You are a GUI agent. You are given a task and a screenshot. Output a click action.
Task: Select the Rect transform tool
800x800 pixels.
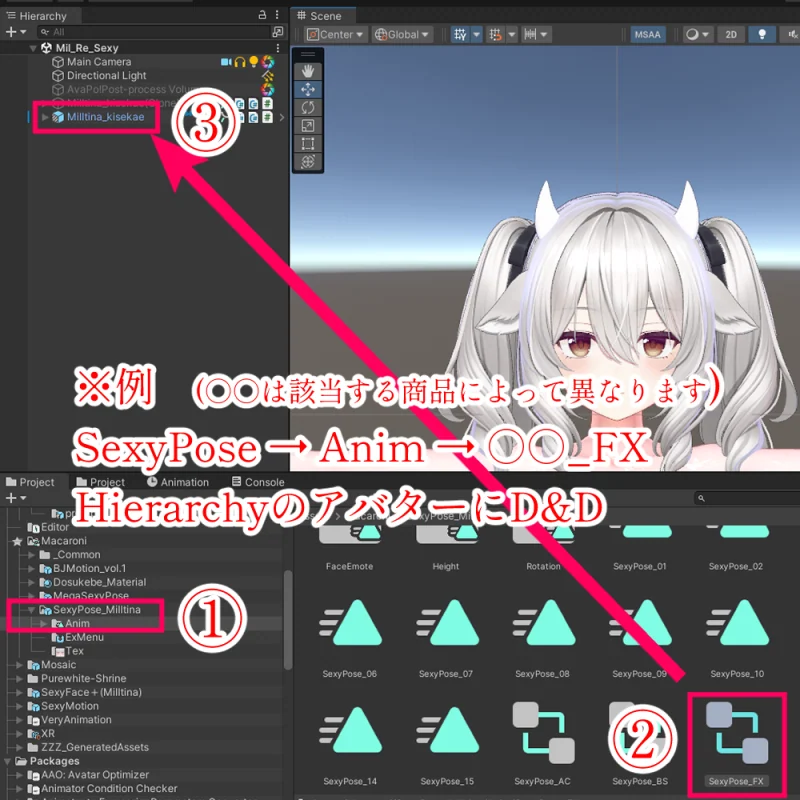(308, 144)
